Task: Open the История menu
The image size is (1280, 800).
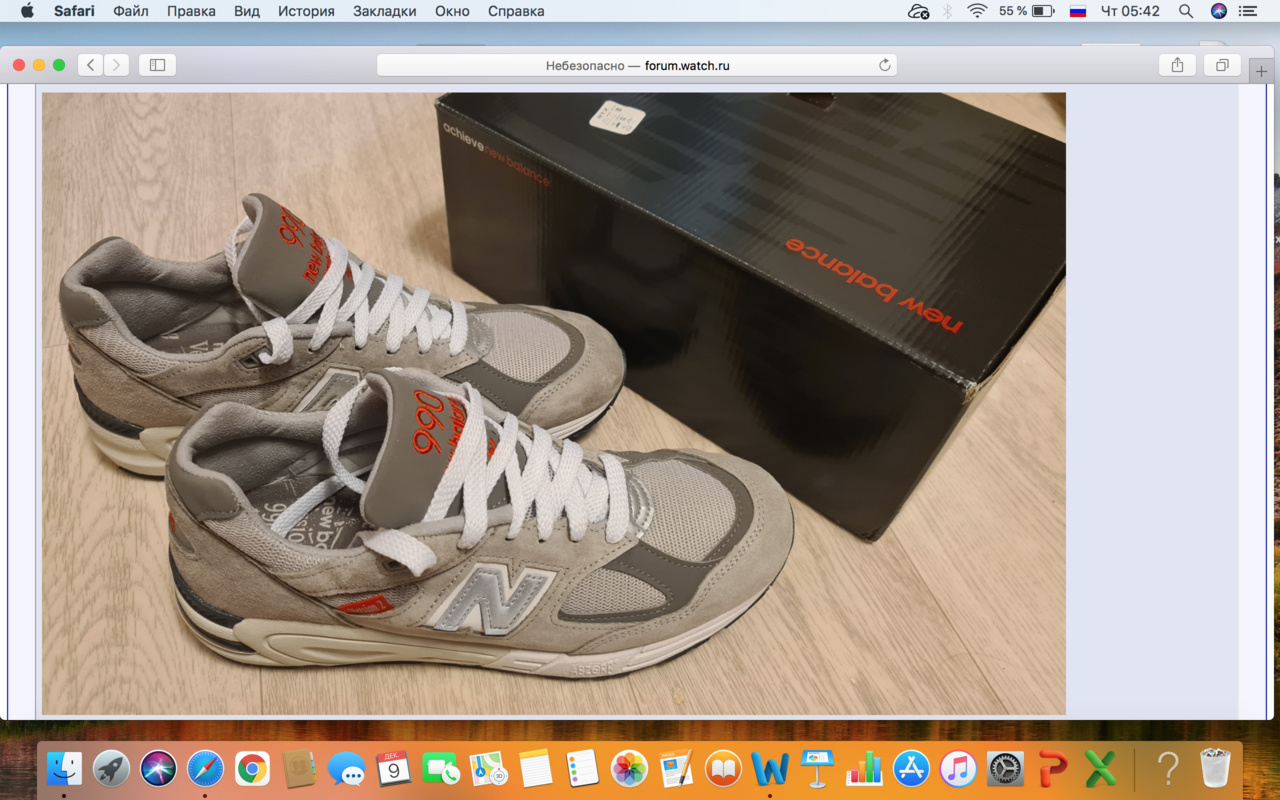Action: (x=306, y=11)
